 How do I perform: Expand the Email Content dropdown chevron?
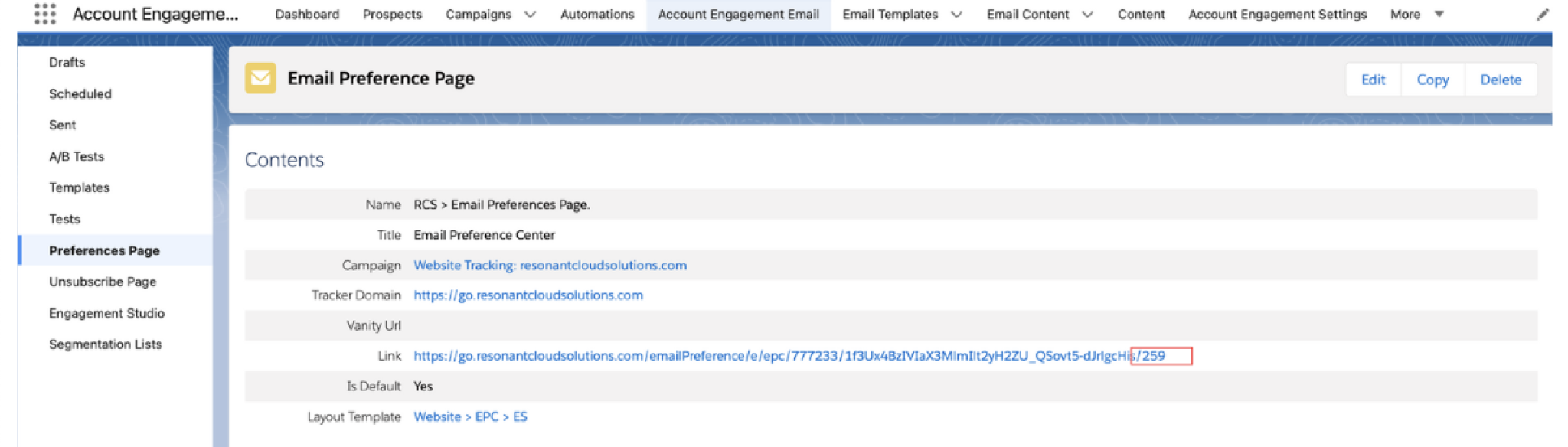click(1087, 15)
